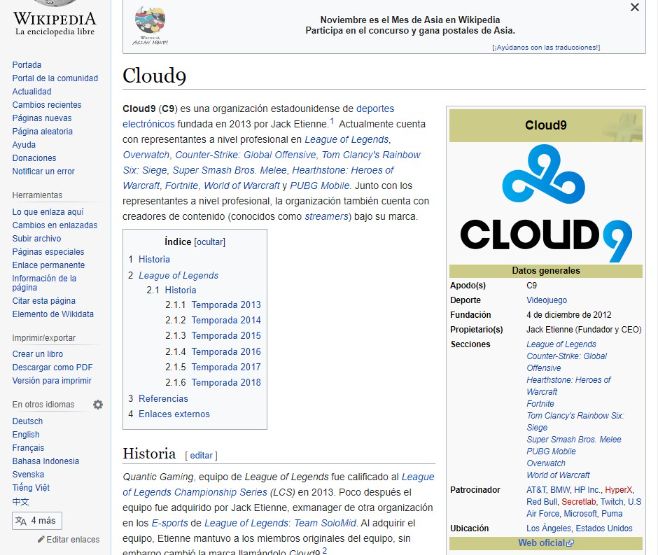This screenshot has width=658, height=555.
Task: Click the Wikipedia logo
Action: [x=55, y=18]
